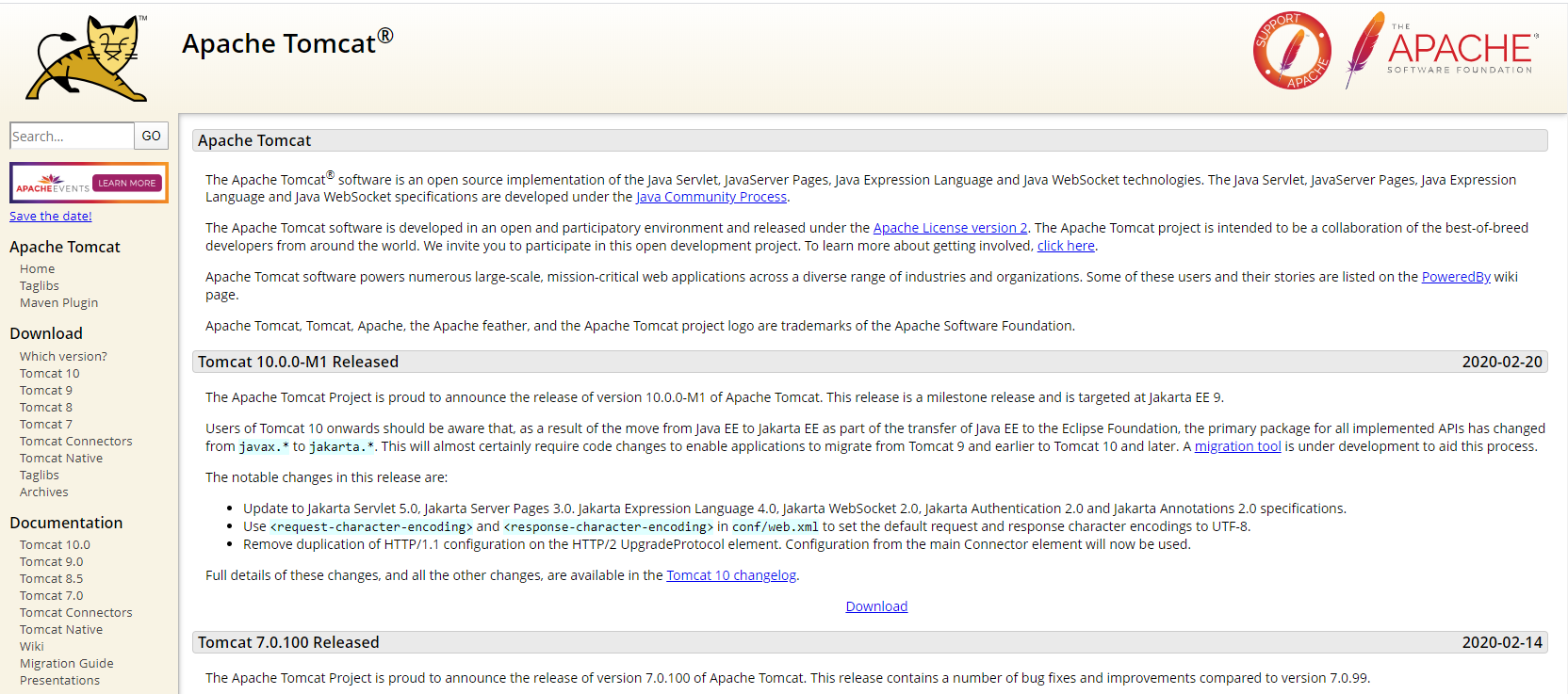The height and width of the screenshot is (694, 1568).
Task: Open the Support Apache badge
Action: pos(1292,51)
